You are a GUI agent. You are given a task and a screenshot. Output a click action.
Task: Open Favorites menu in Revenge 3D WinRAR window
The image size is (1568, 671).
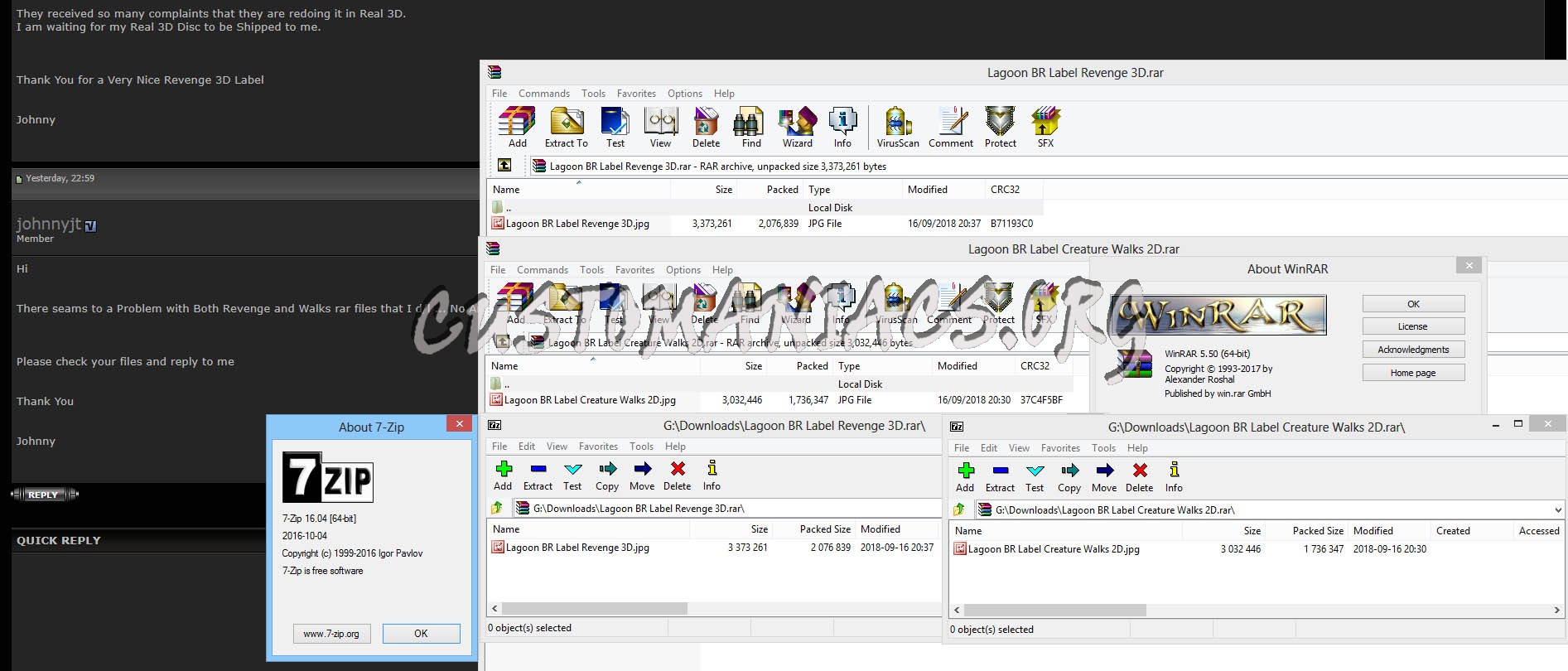(636, 94)
